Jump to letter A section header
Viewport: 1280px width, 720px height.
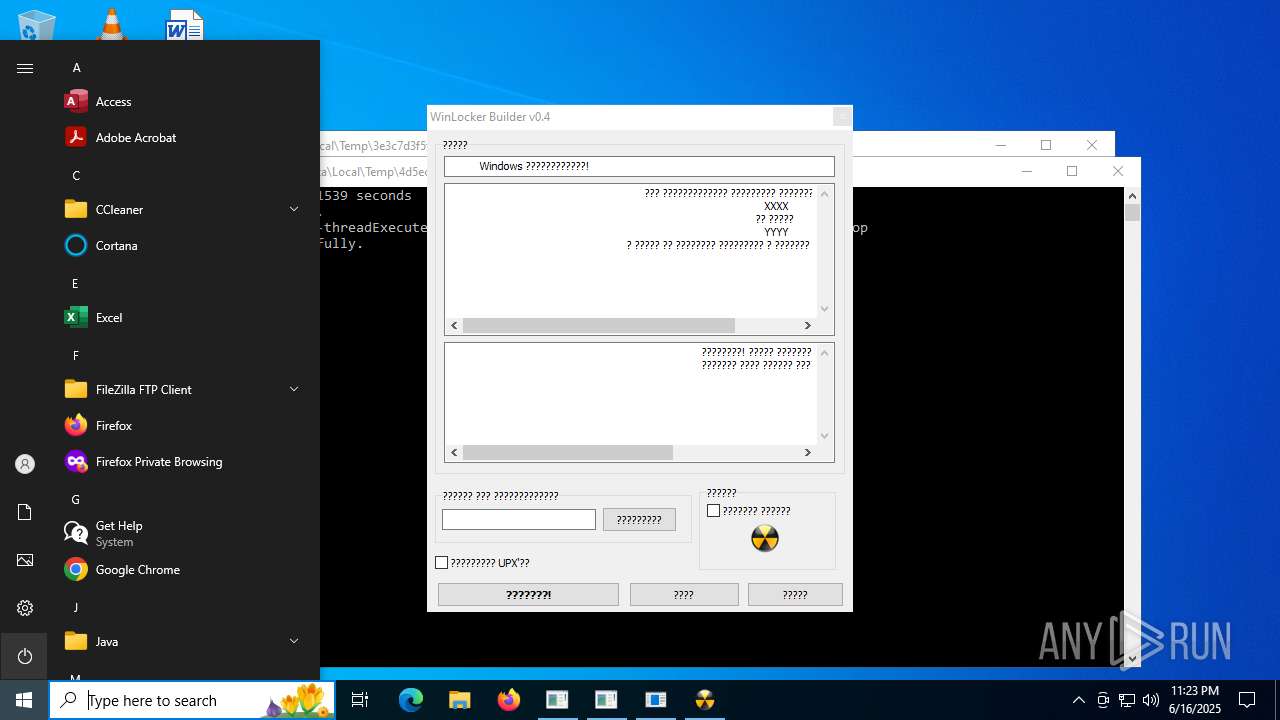(76, 68)
